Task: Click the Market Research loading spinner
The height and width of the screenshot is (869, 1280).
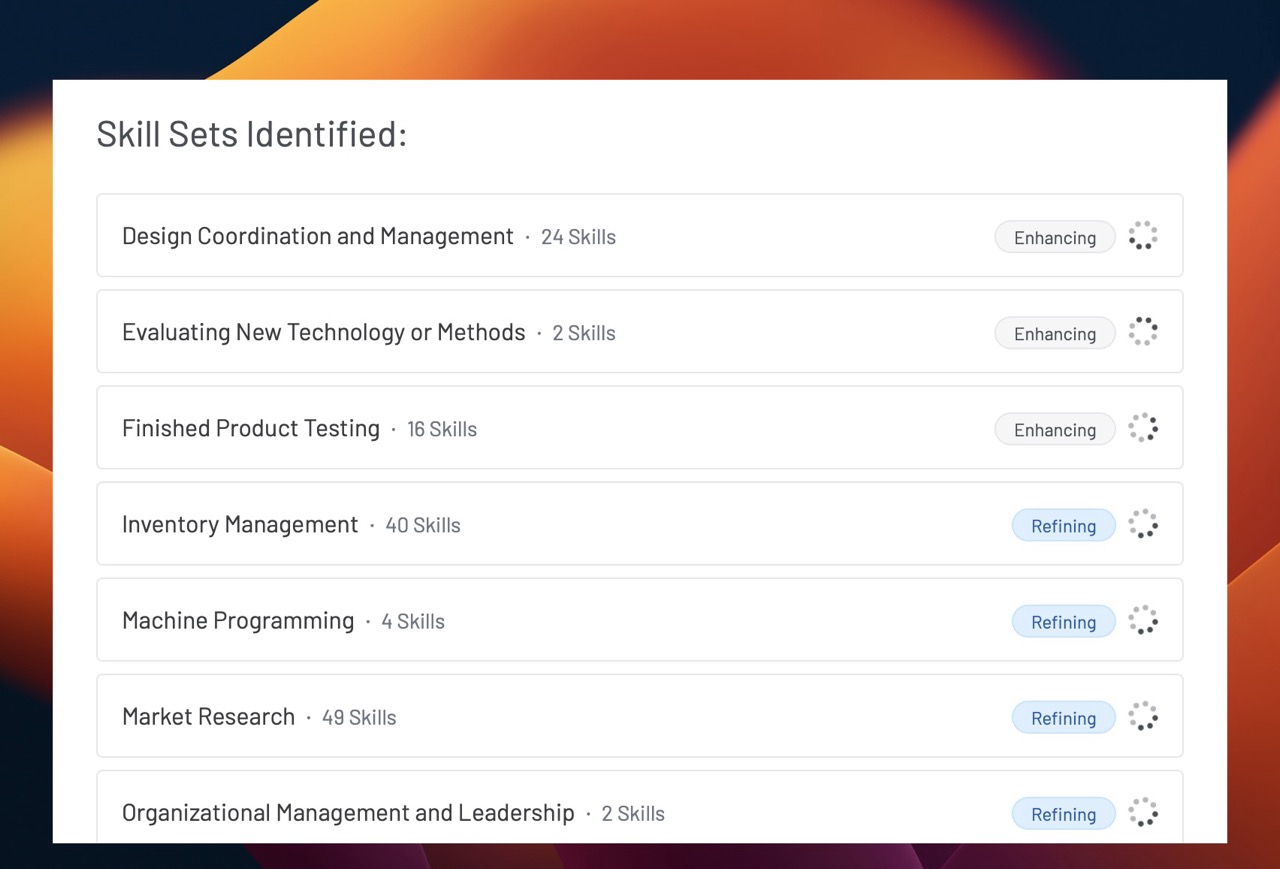Action: 1143,716
